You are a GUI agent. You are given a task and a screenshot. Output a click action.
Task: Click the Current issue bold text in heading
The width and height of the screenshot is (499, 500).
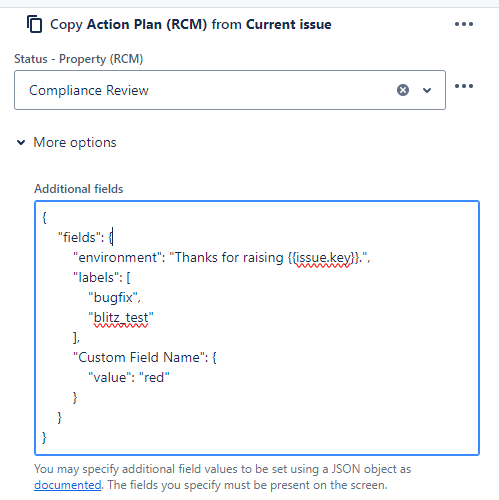289,25
